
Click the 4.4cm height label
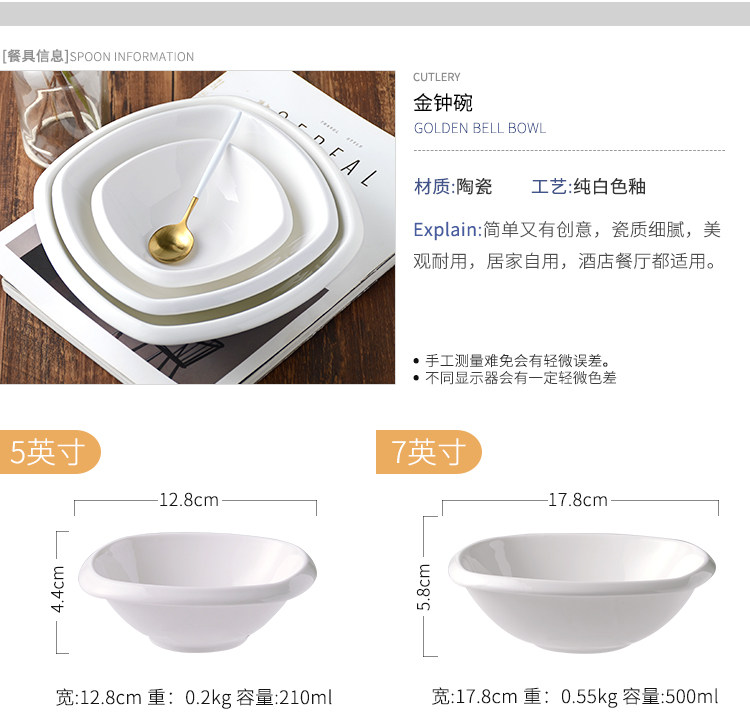(58, 590)
